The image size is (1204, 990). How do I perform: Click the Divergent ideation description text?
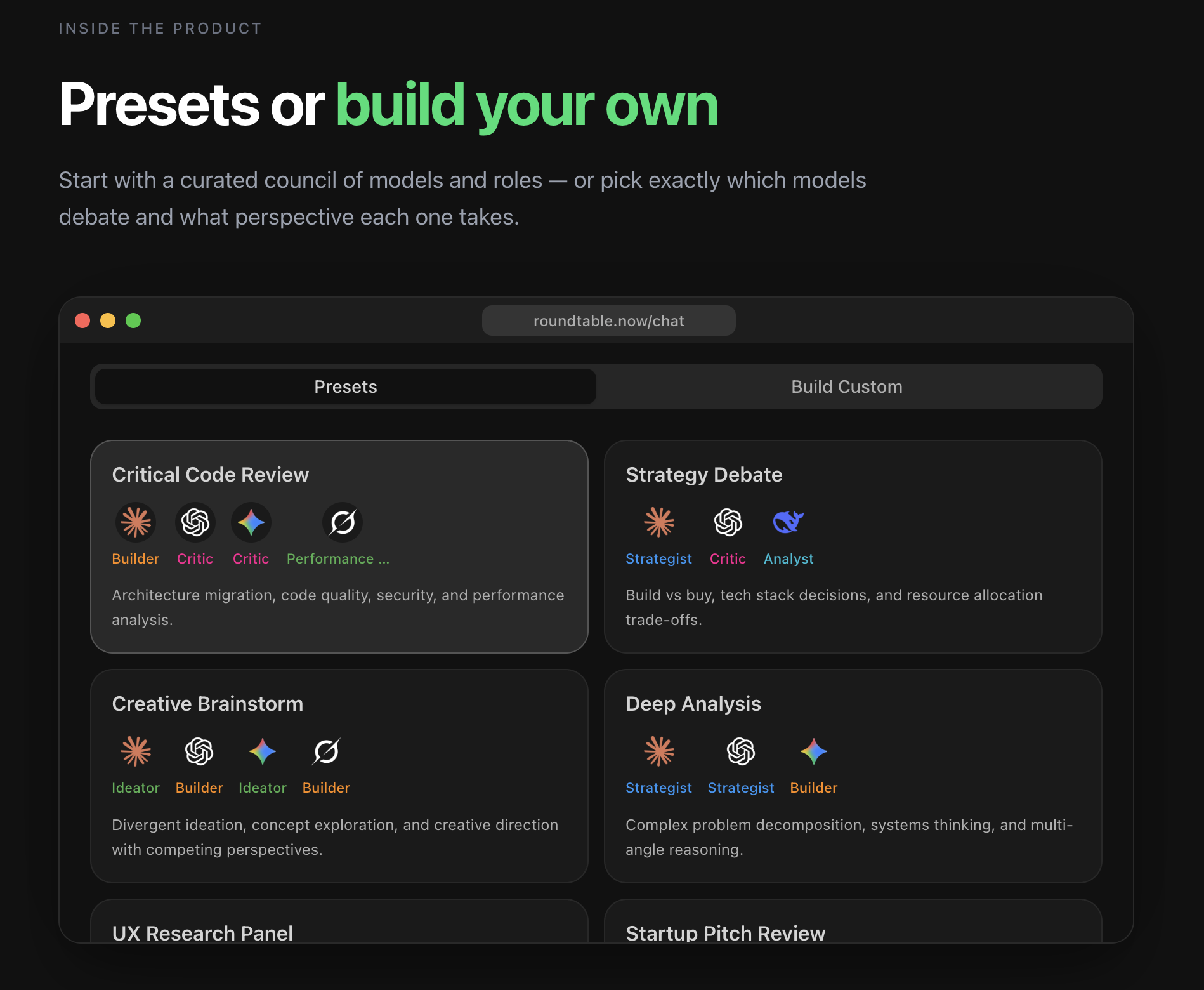click(335, 837)
